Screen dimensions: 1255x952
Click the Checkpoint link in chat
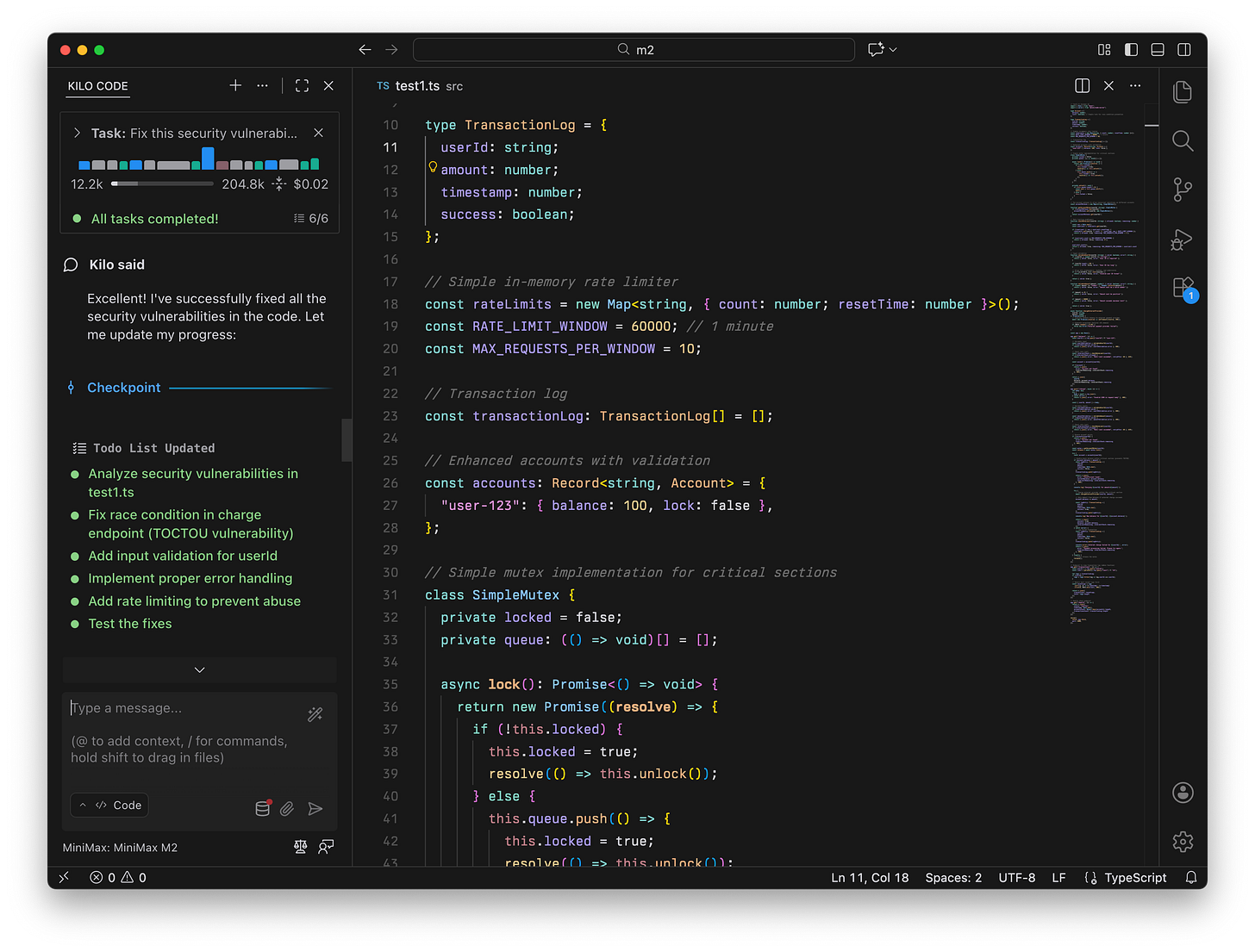(x=123, y=388)
